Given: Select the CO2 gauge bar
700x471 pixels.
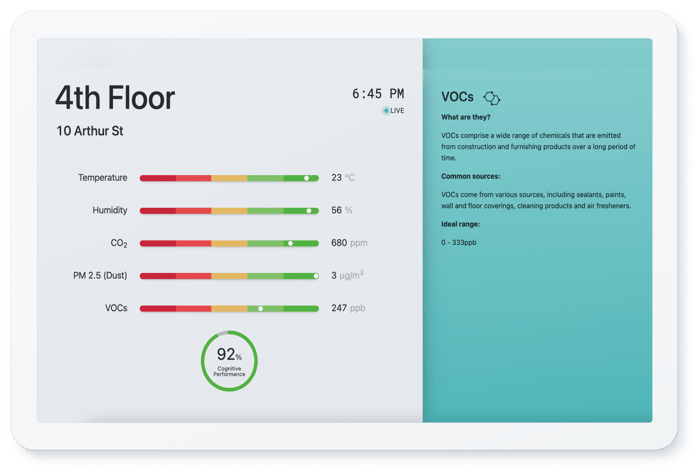Looking at the screenshot, I should coord(229,243).
